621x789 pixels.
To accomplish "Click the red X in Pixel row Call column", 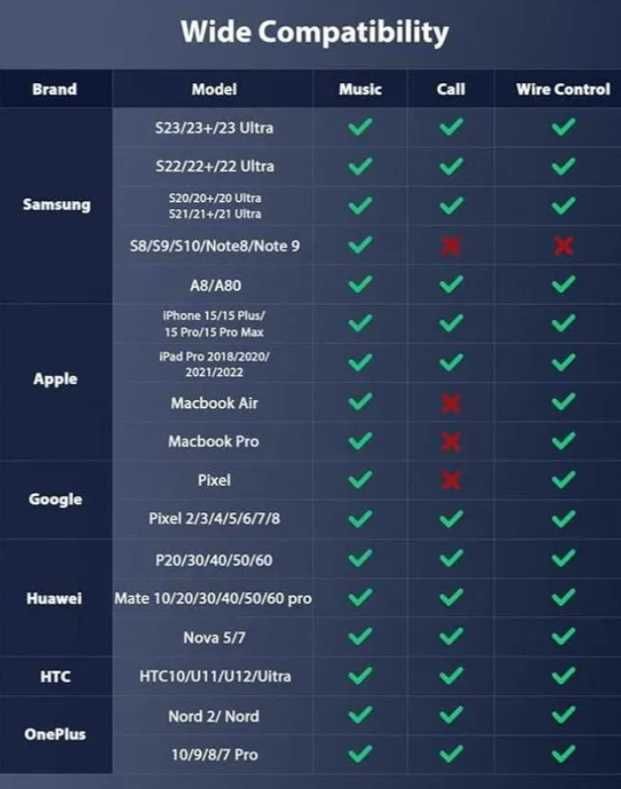I will (x=451, y=480).
